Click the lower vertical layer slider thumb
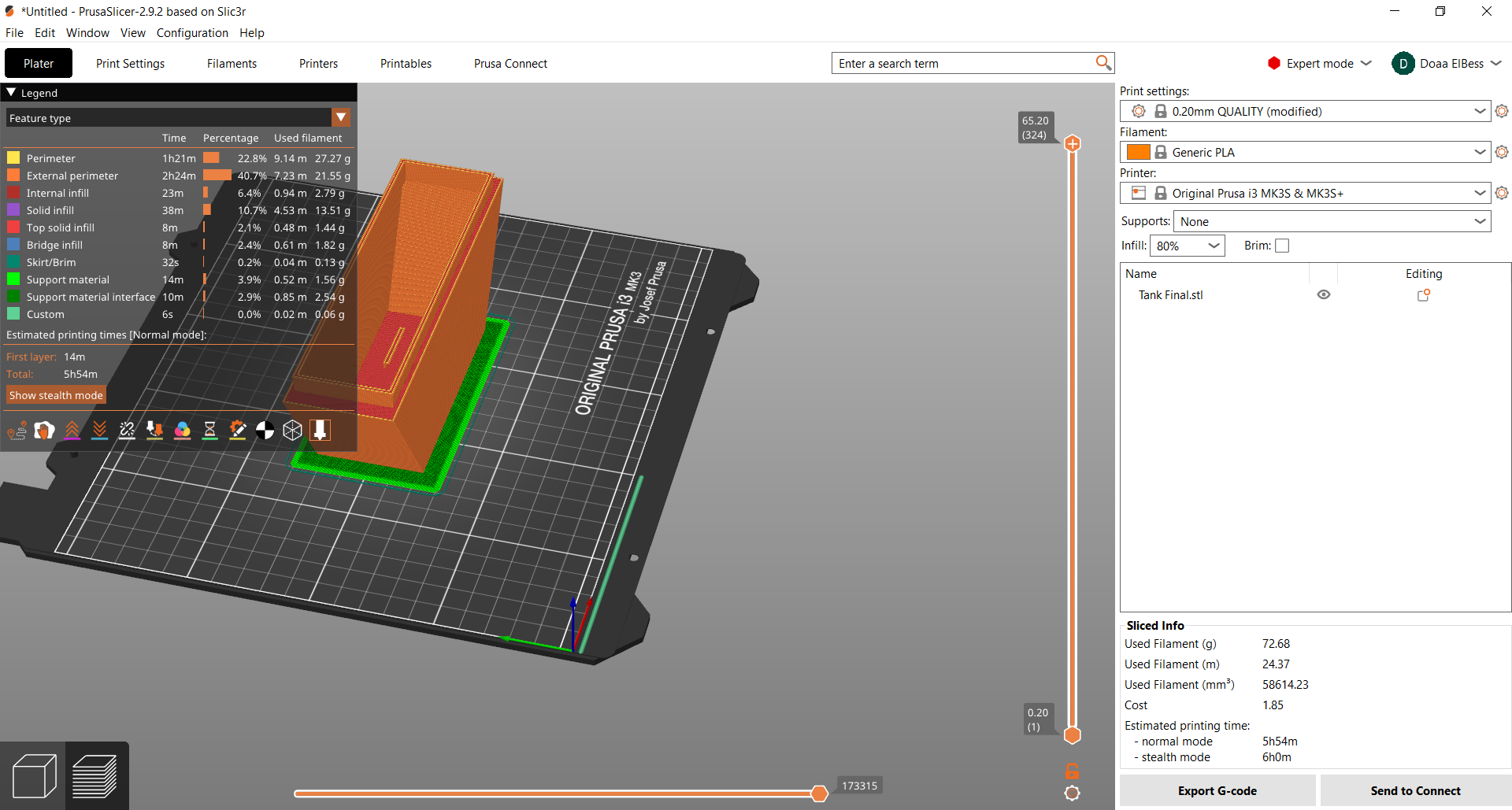Screen dimensions: 1512x810 (1073, 735)
